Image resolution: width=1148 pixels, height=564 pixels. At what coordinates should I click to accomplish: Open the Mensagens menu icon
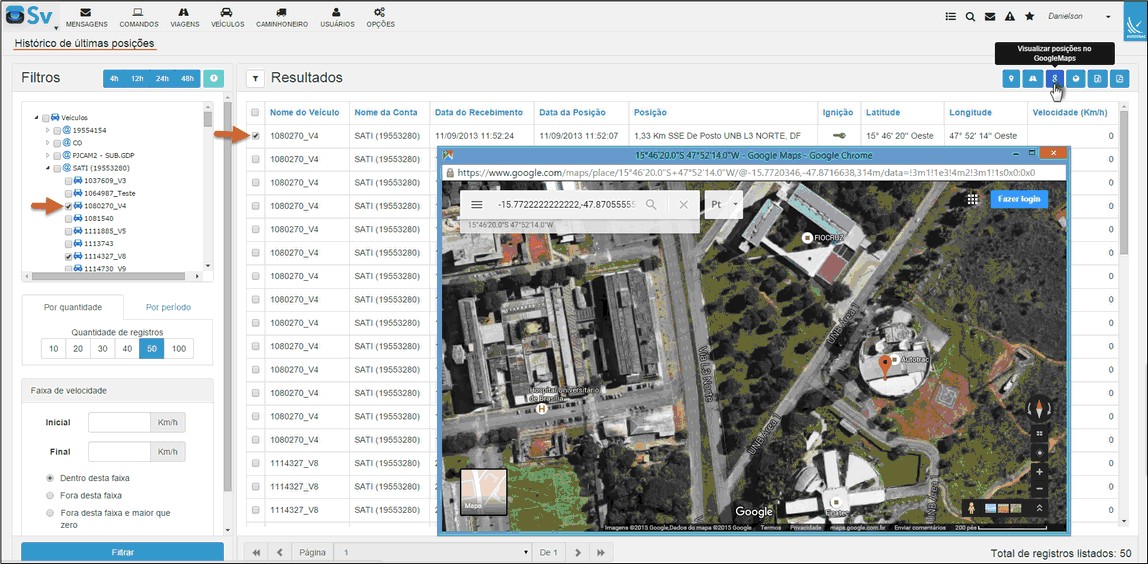point(86,12)
